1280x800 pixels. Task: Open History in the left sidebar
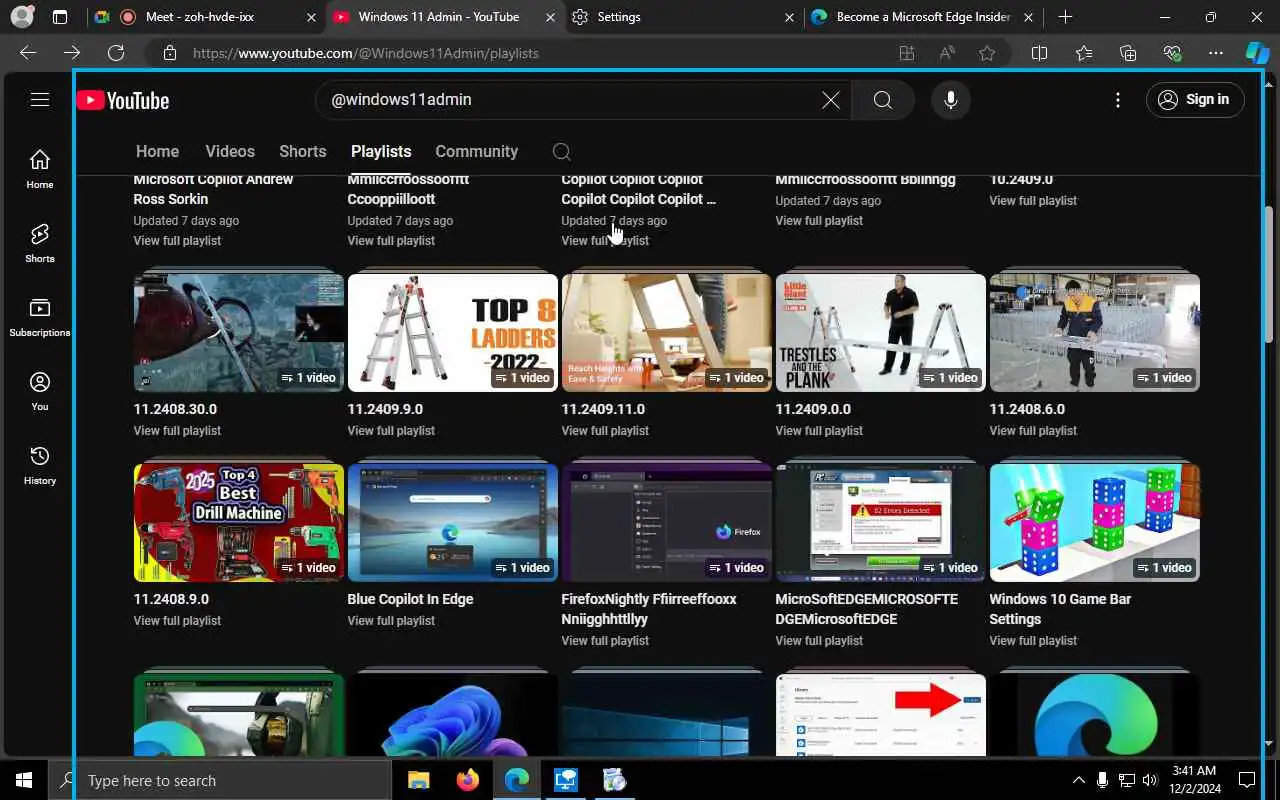[x=40, y=465]
